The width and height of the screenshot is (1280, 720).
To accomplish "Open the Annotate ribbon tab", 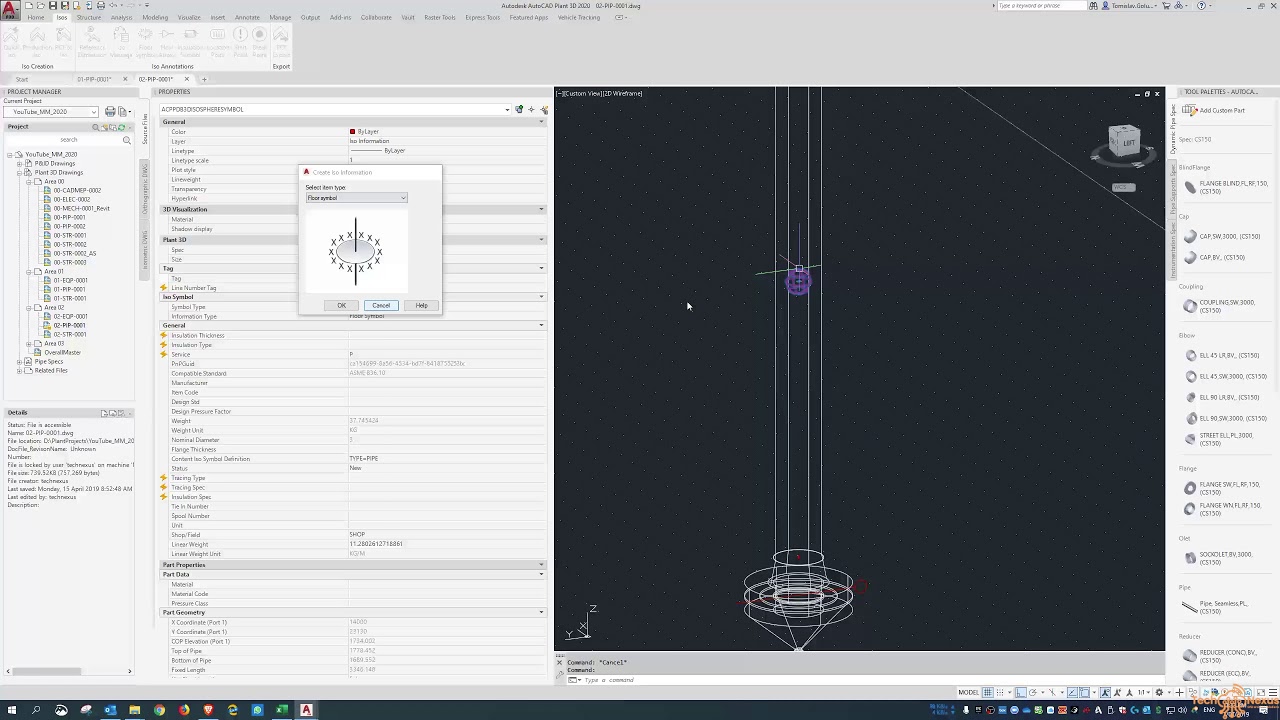I will [x=247, y=17].
